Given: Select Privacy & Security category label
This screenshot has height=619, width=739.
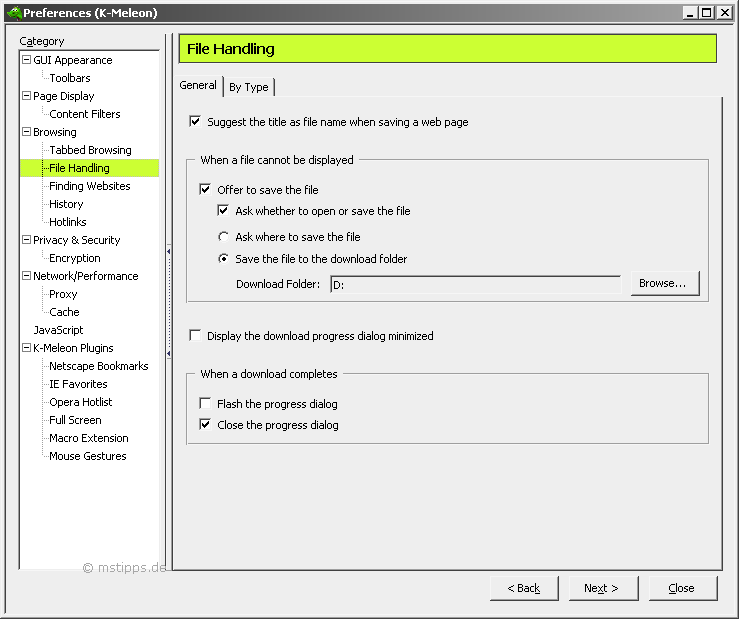Looking at the screenshot, I should [x=76, y=240].
